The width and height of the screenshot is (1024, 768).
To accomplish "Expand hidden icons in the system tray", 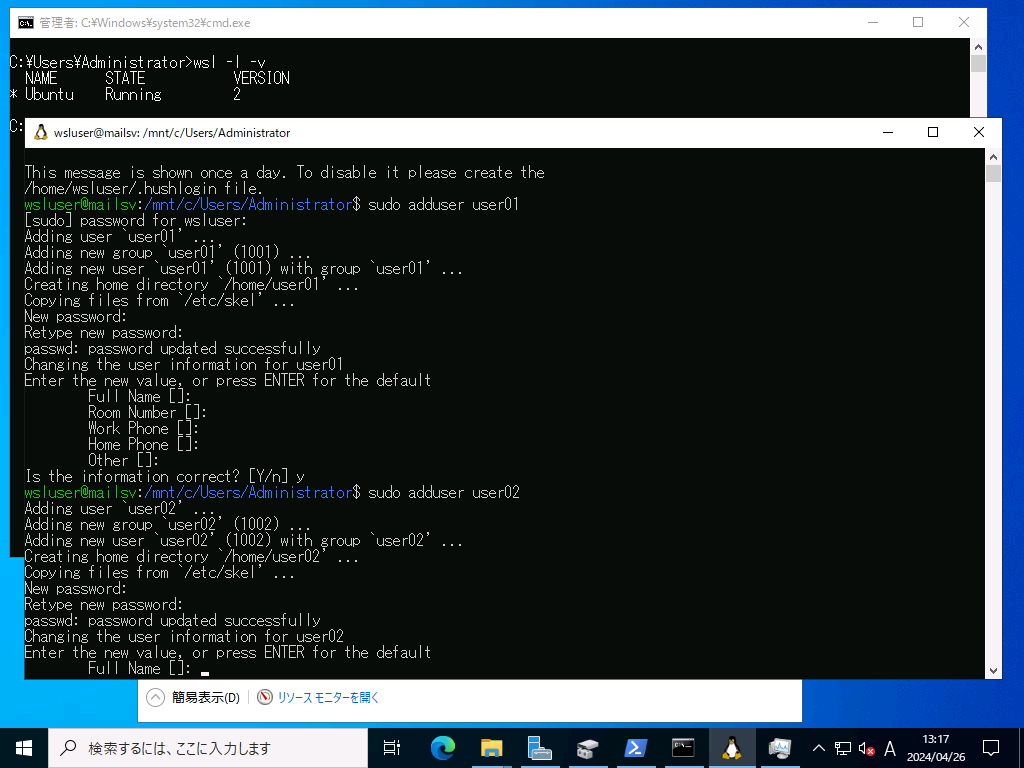I will pos(818,747).
